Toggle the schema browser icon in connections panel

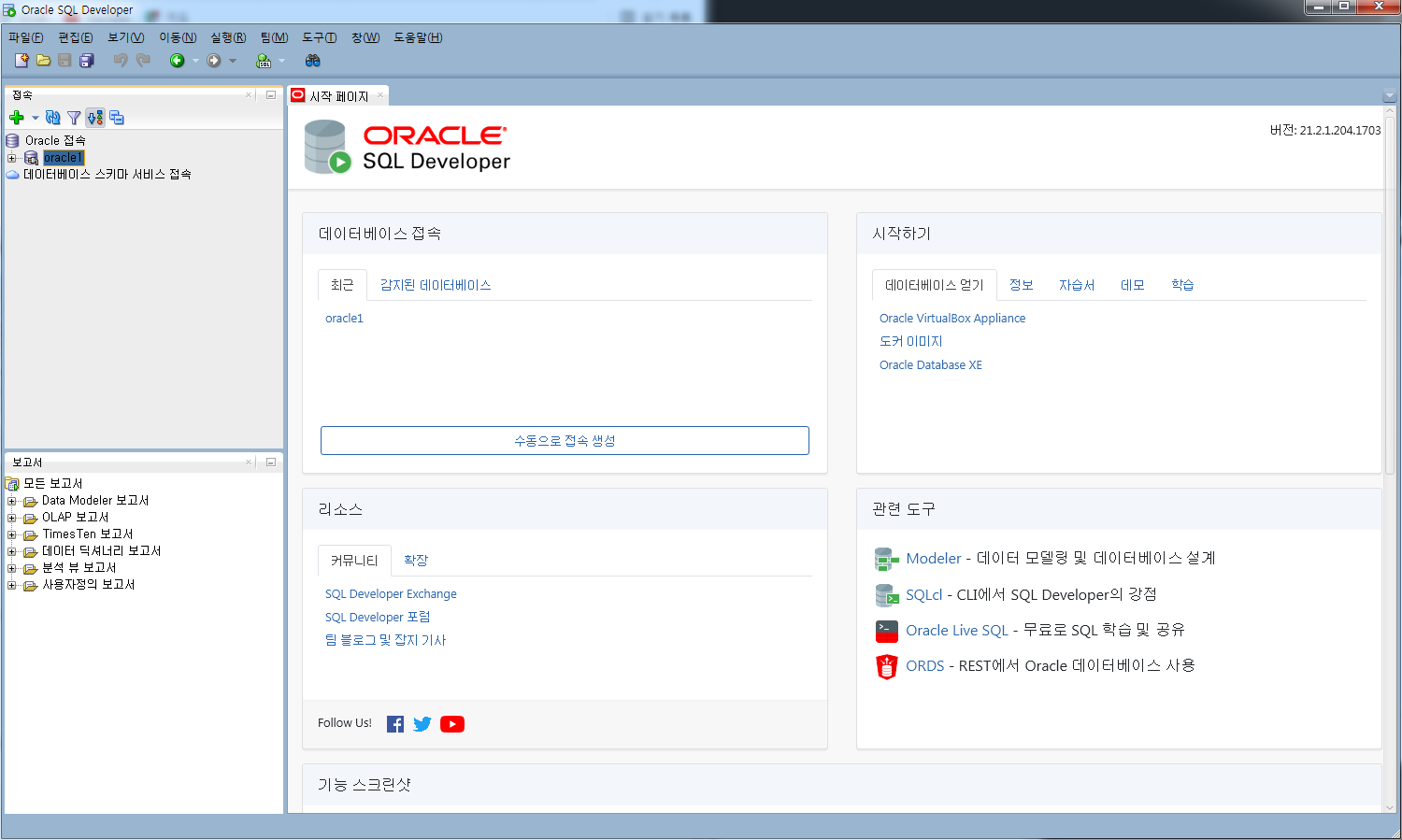click(95, 118)
